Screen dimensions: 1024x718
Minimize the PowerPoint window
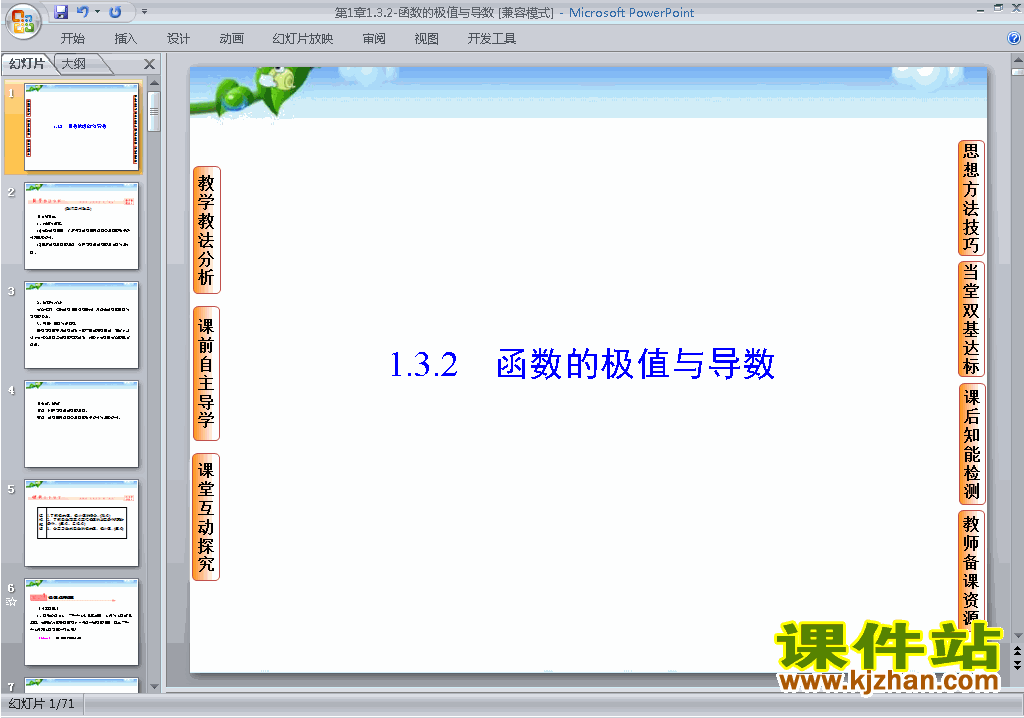click(x=980, y=10)
